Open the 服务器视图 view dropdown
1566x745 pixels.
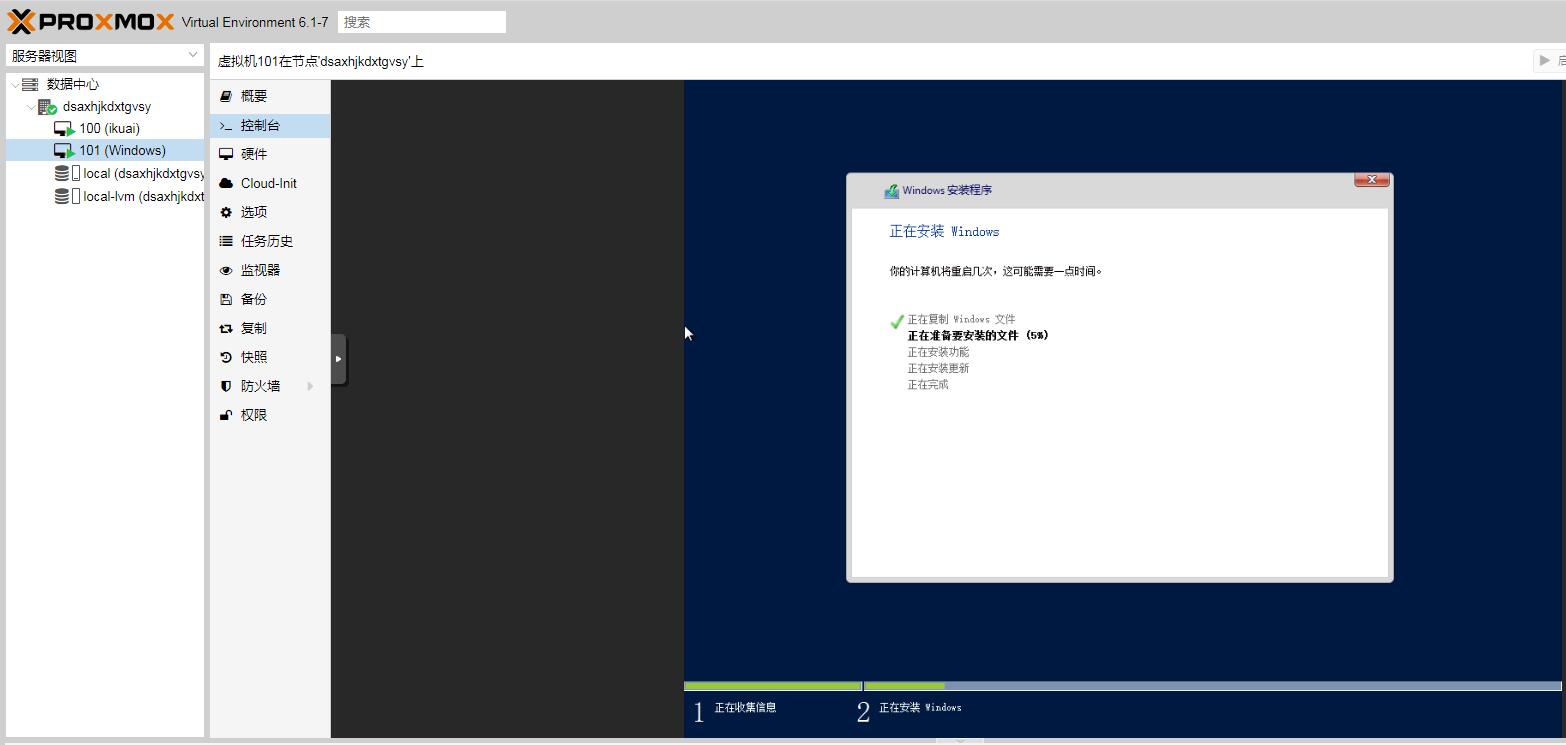point(105,55)
